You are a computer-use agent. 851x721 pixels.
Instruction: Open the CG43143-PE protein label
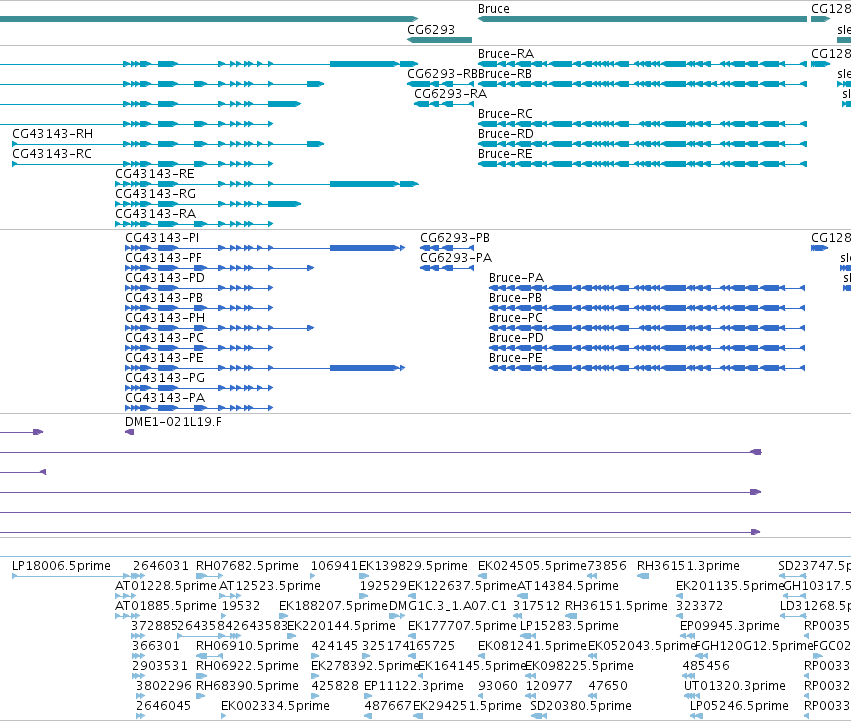pos(164,358)
